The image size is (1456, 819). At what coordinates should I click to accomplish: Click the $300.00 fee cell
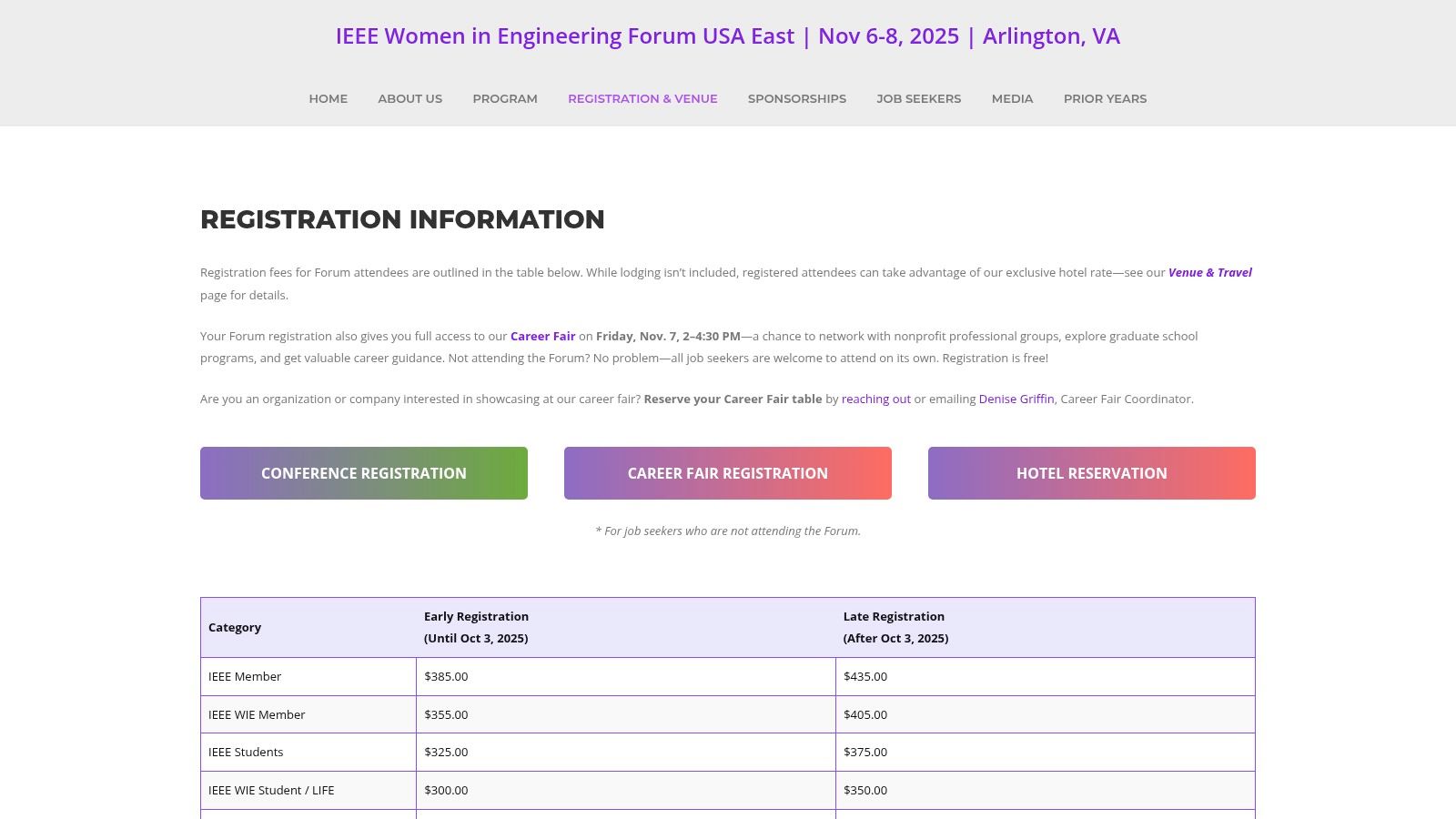click(x=626, y=791)
